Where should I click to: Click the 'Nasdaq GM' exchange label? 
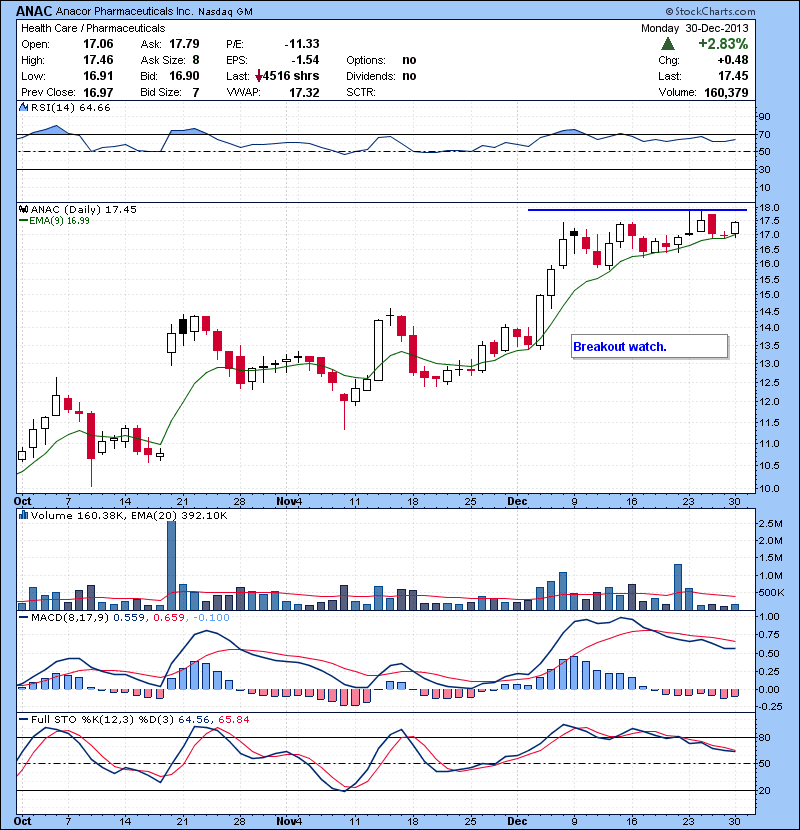[x=225, y=12]
